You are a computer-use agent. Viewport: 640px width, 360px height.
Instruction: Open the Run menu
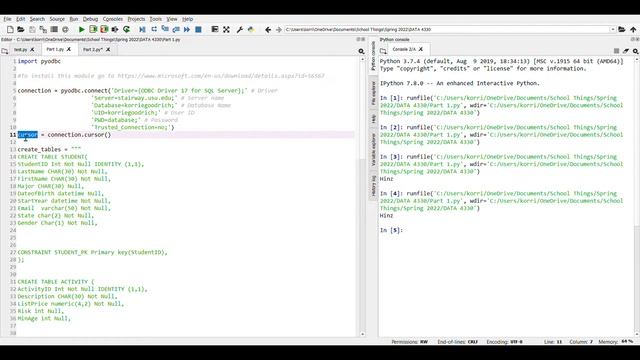click(73, 19)
